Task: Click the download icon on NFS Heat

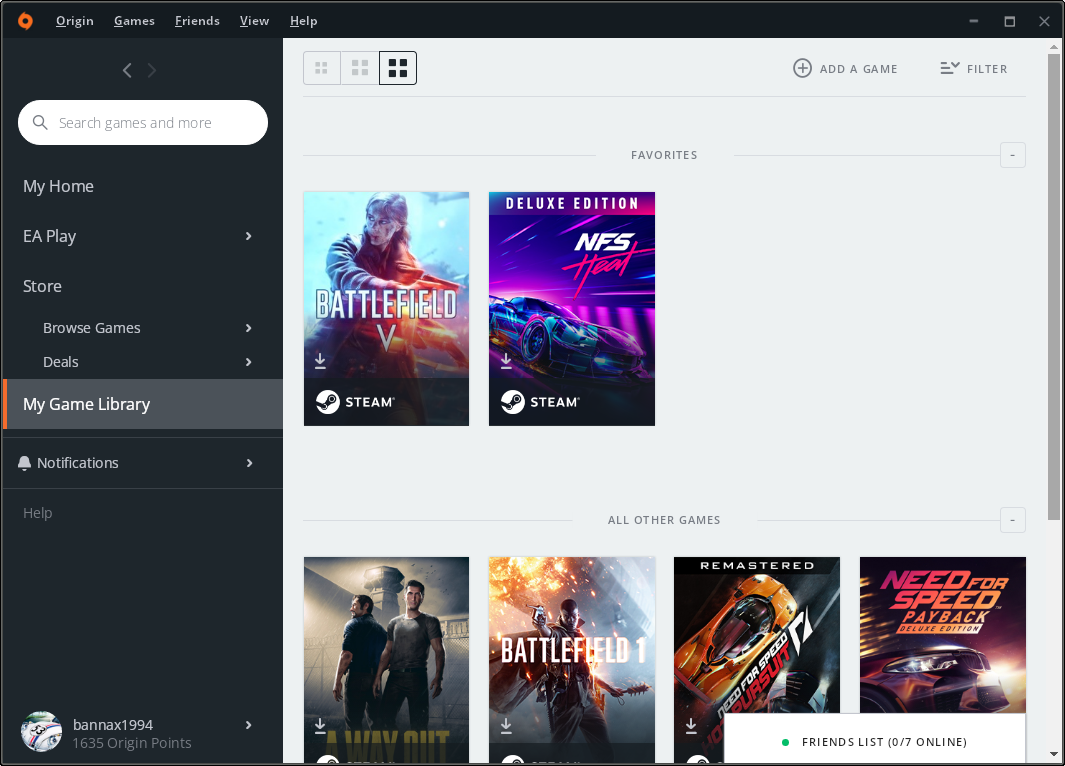Action: (x=506, y=360)
